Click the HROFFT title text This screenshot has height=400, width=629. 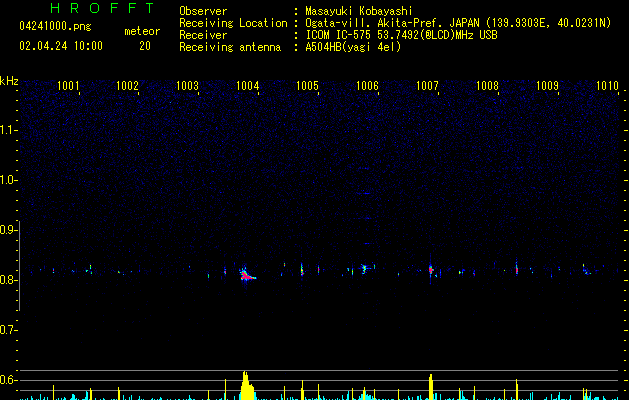103,8
